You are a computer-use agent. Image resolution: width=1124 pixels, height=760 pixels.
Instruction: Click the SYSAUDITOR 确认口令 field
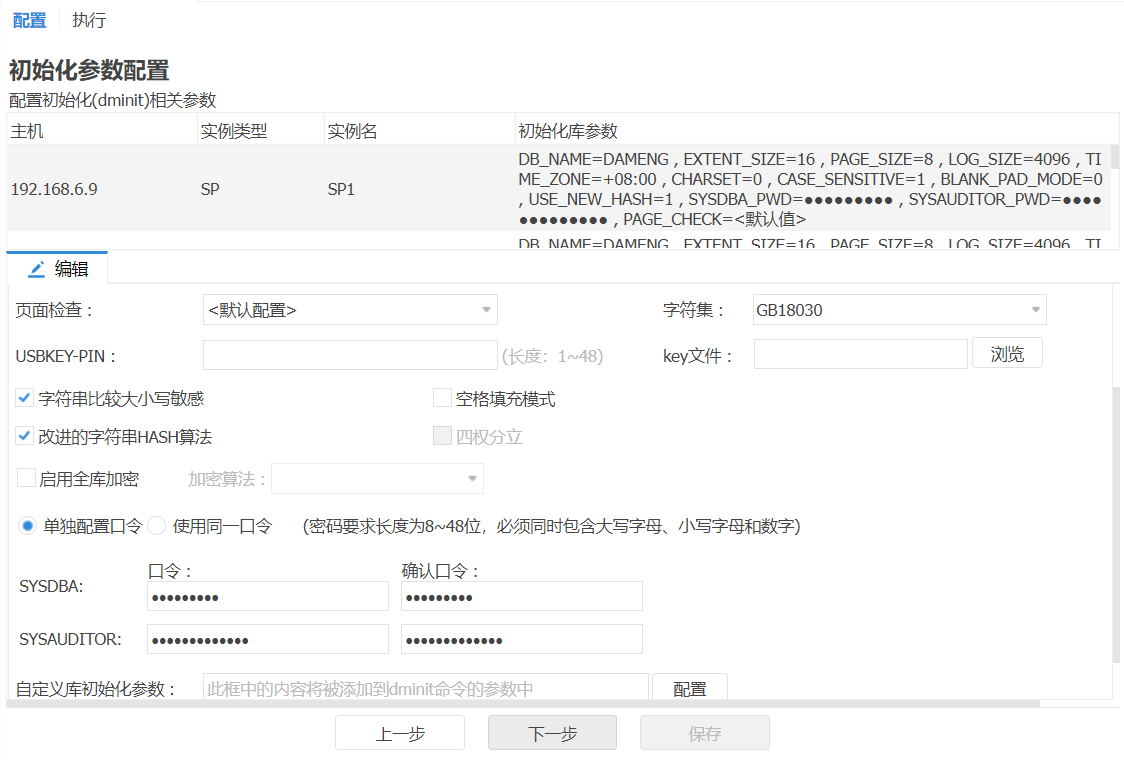point(521,639)
